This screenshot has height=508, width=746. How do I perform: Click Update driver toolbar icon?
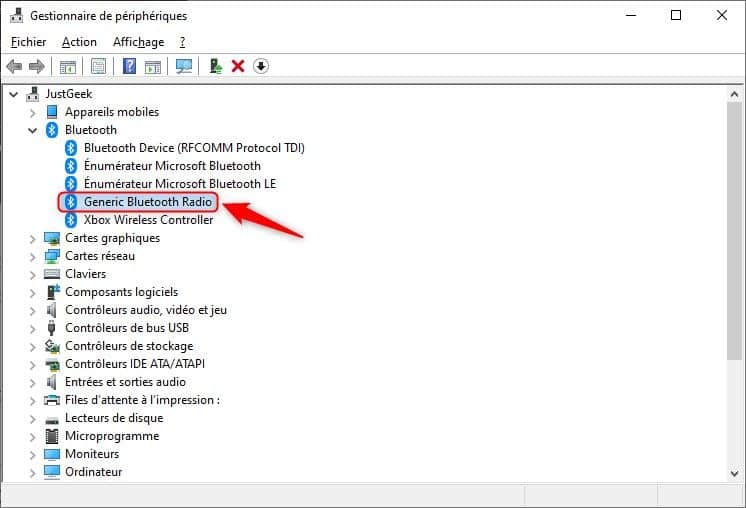[216, 66]
